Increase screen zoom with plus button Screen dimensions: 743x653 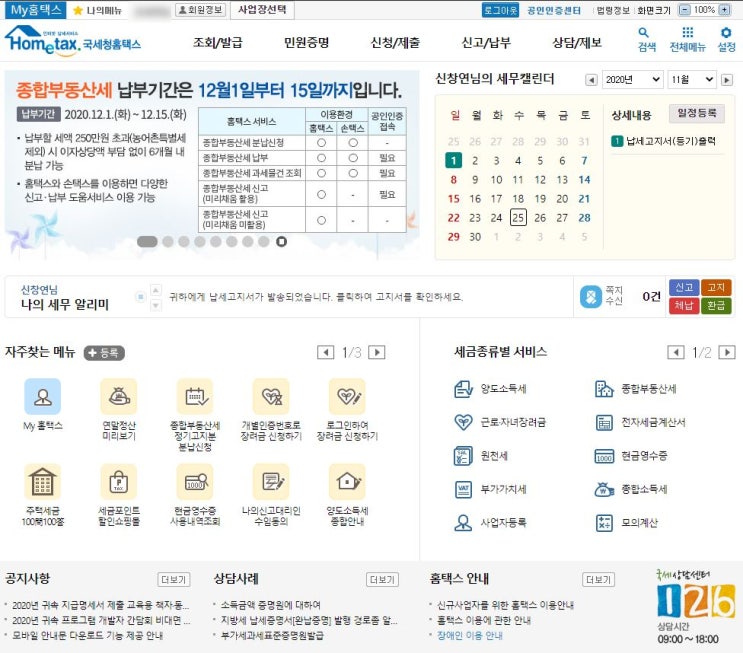tap(725, 10)
